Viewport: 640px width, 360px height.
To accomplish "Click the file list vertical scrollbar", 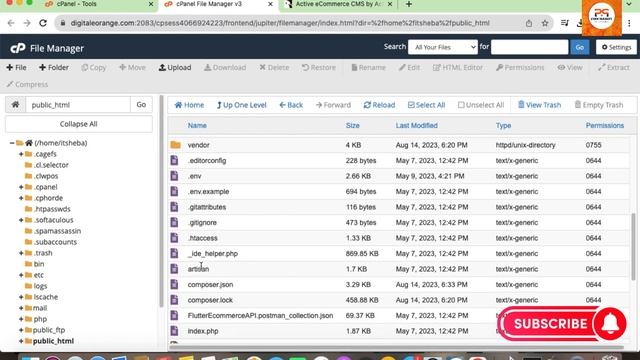I will click(633, 247).
